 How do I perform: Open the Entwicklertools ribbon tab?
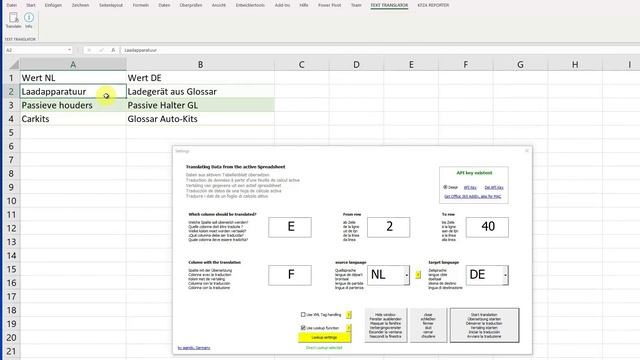point(250,5)
